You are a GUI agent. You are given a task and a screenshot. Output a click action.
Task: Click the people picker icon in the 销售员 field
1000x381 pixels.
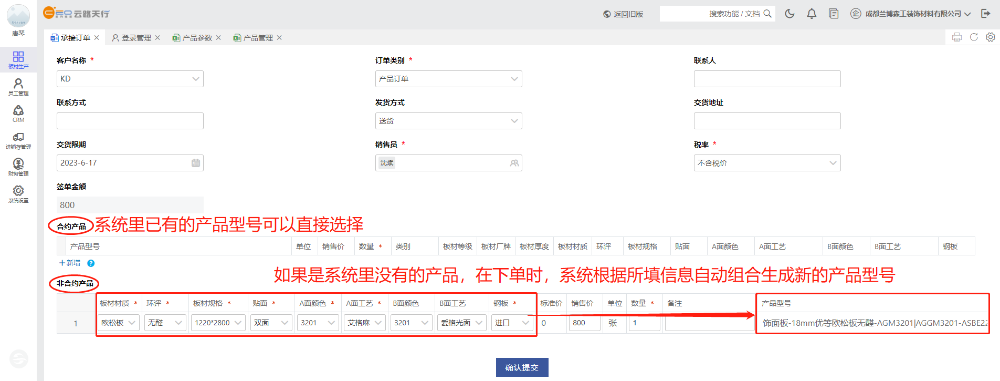[x=513, y=163]
